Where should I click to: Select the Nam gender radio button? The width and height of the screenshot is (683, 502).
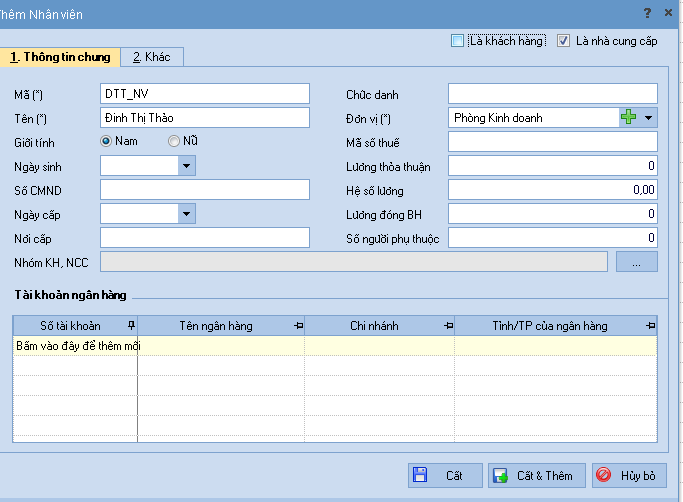(106, 141)
